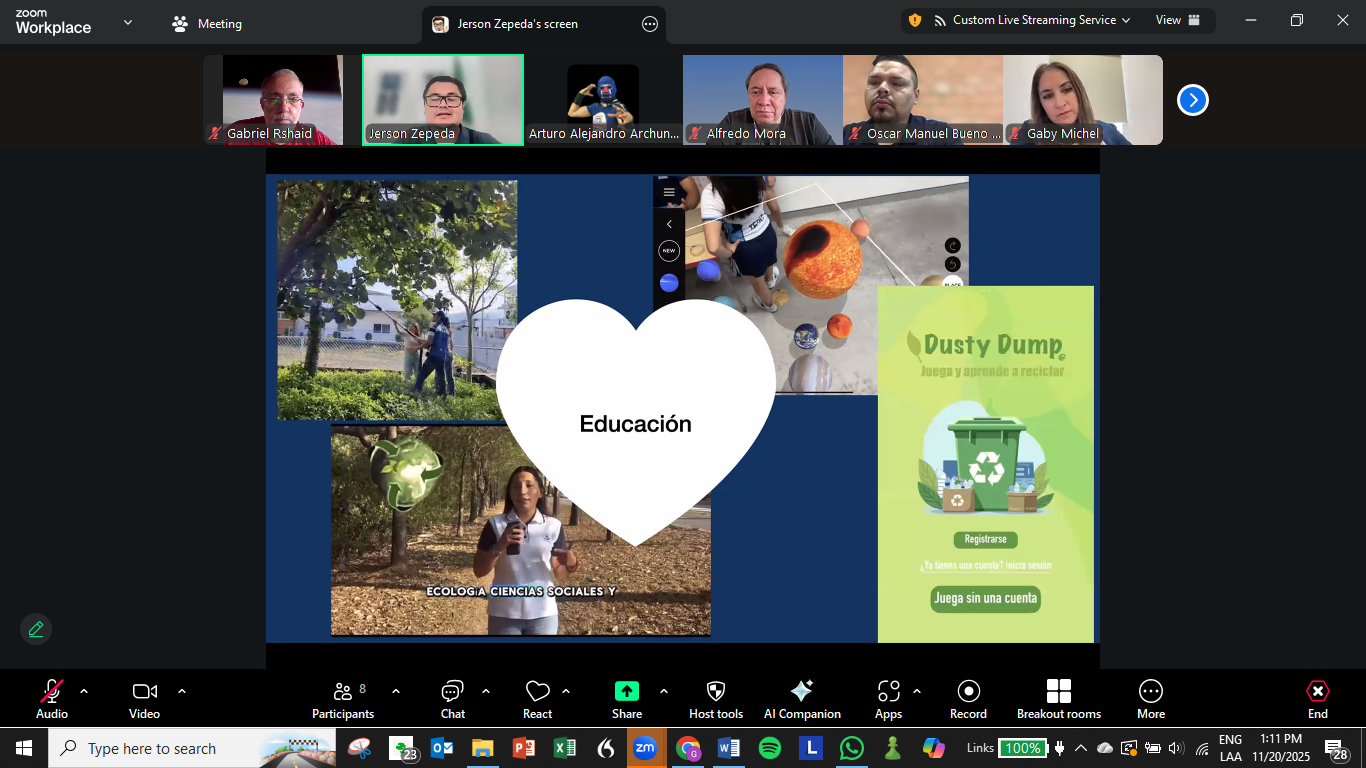Select Alfredo Mora's video thumbnail

click(x=762, y=100)
